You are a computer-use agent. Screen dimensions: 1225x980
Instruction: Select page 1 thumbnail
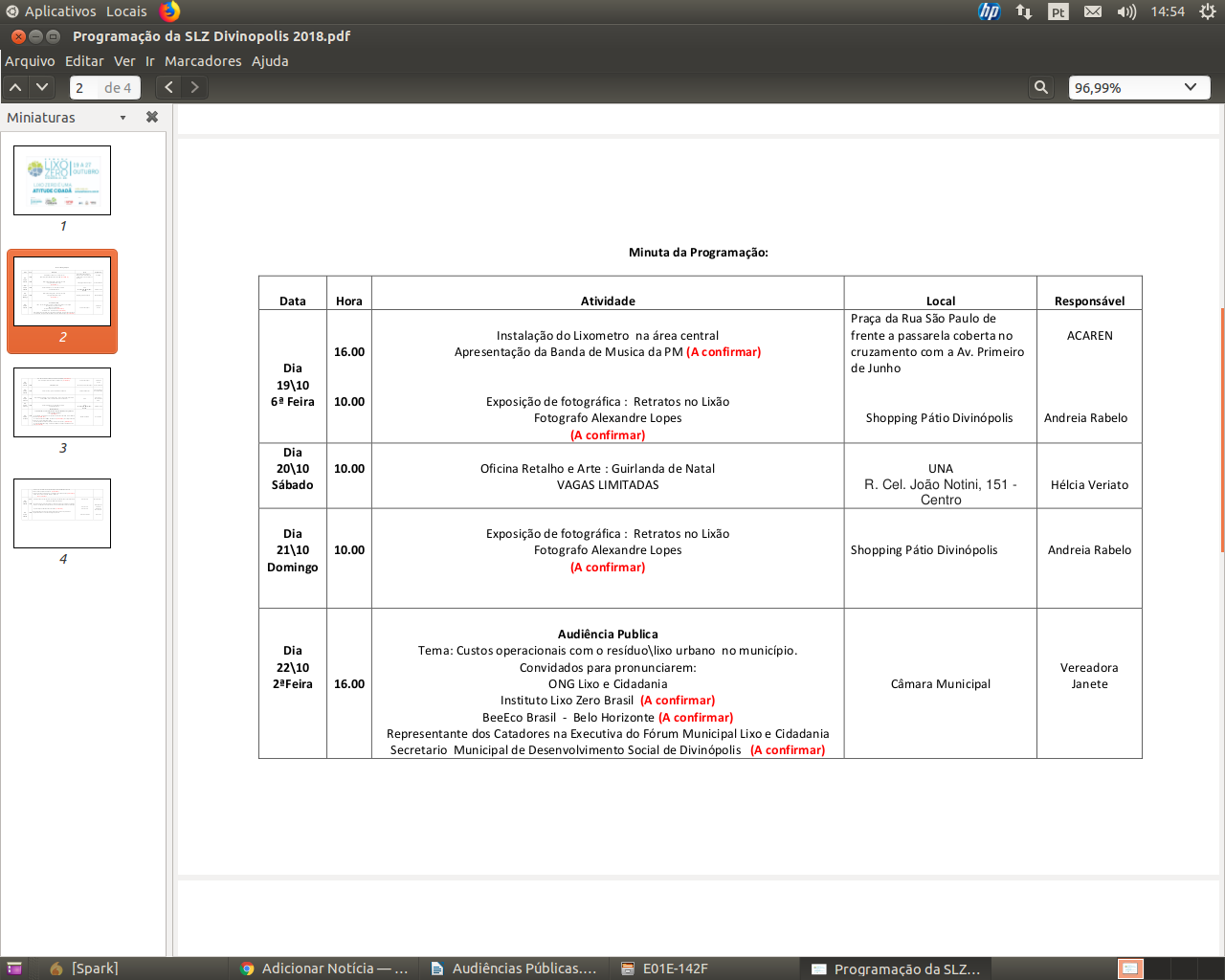point(62,180)
